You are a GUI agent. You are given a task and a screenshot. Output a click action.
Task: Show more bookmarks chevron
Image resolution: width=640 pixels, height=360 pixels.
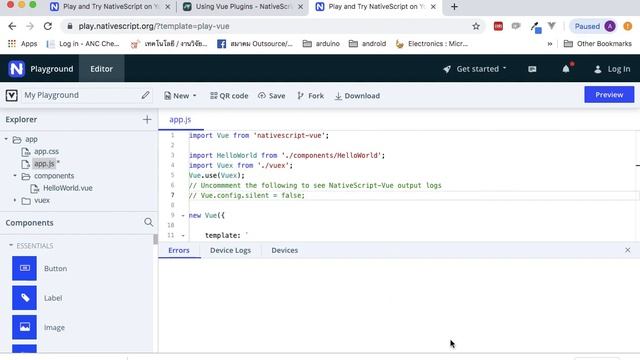[550, 44]
